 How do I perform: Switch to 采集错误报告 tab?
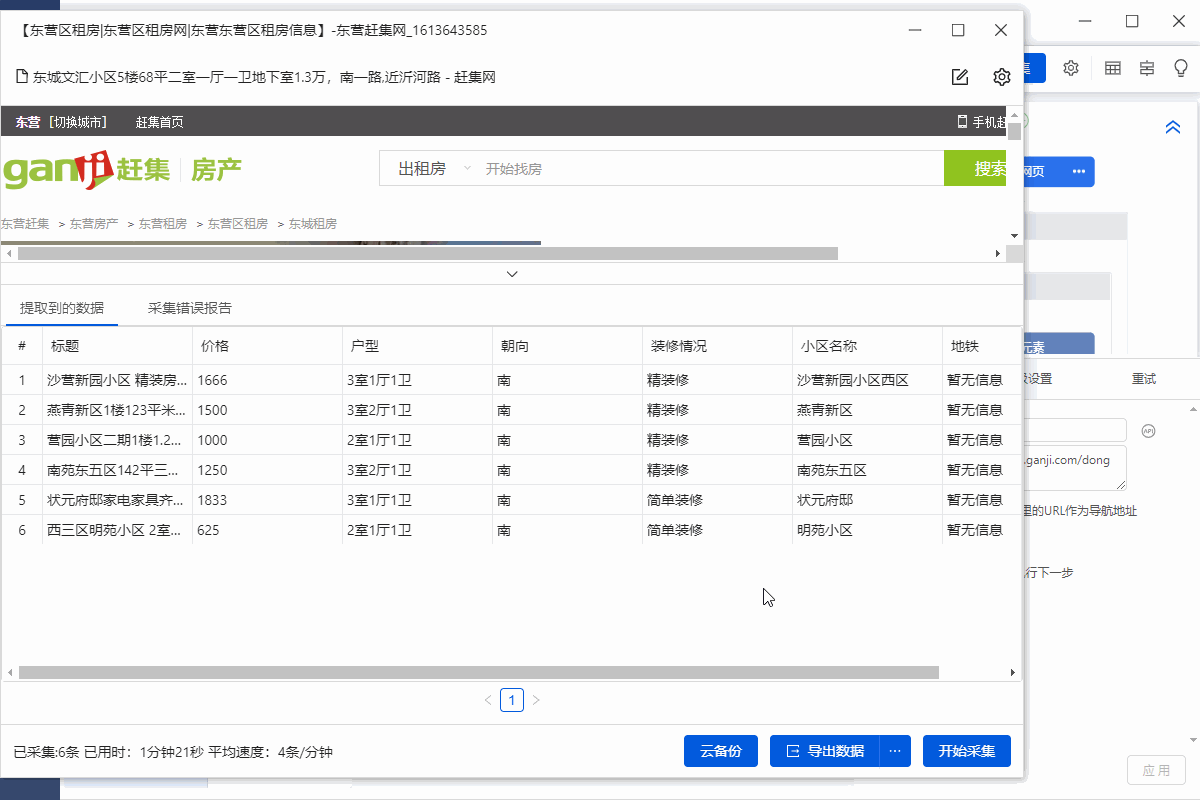pyautogui.click(x=190, y=308)
